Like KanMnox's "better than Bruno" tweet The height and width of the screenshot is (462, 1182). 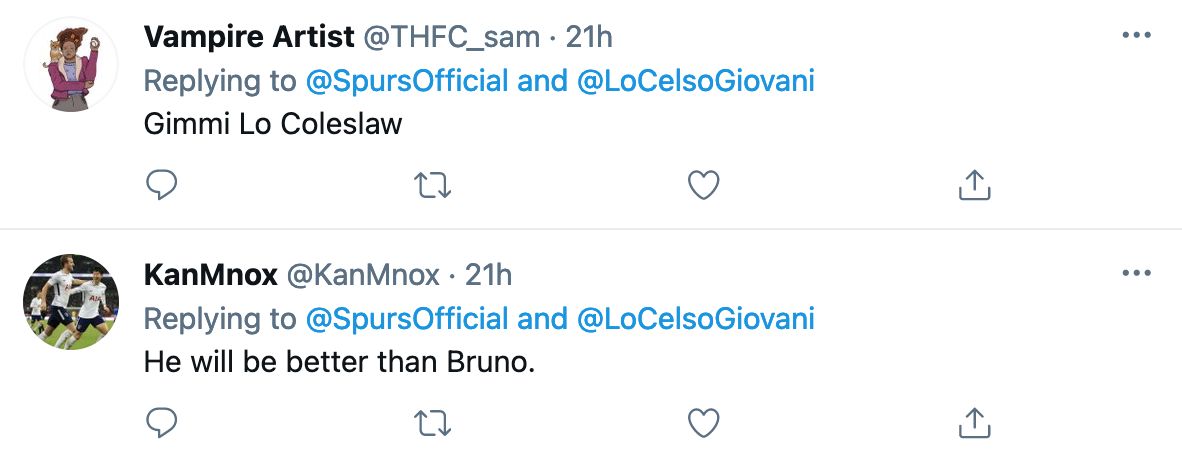tap(705, 423)
